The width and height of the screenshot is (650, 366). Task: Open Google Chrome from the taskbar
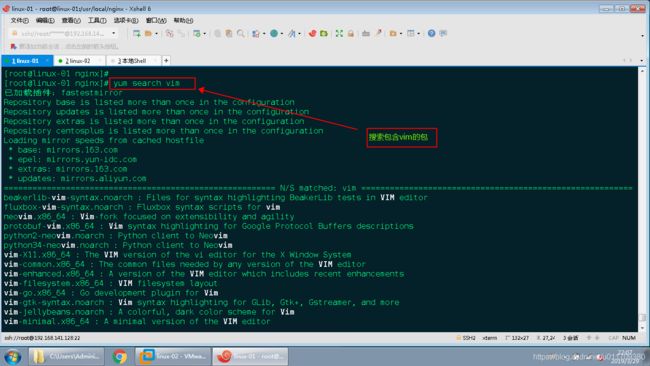[x=119, y=356]
